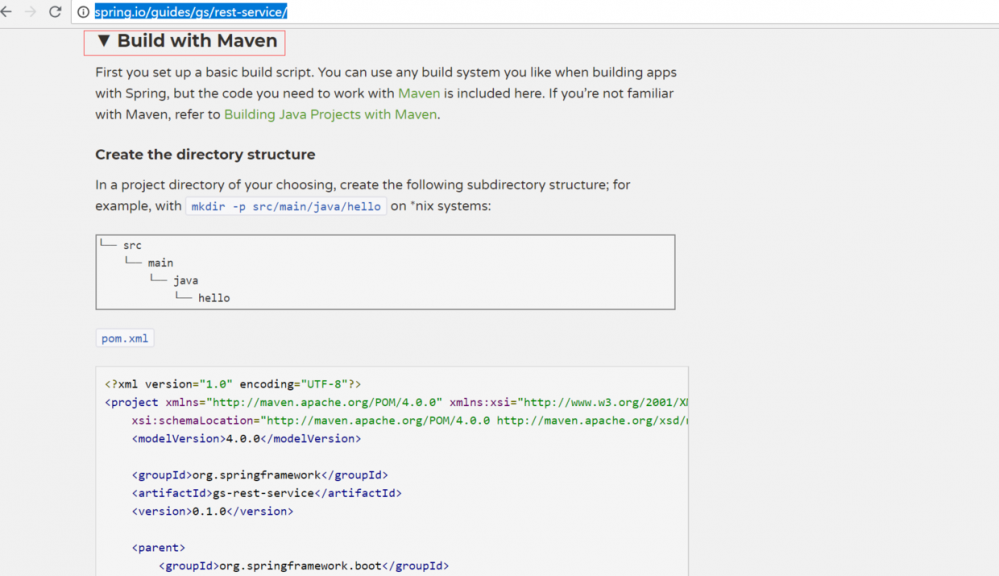Image resolution: width=999 pixels, height=576 pixels.
Task: Click the browser back arrow
Action: click(8, 12)
